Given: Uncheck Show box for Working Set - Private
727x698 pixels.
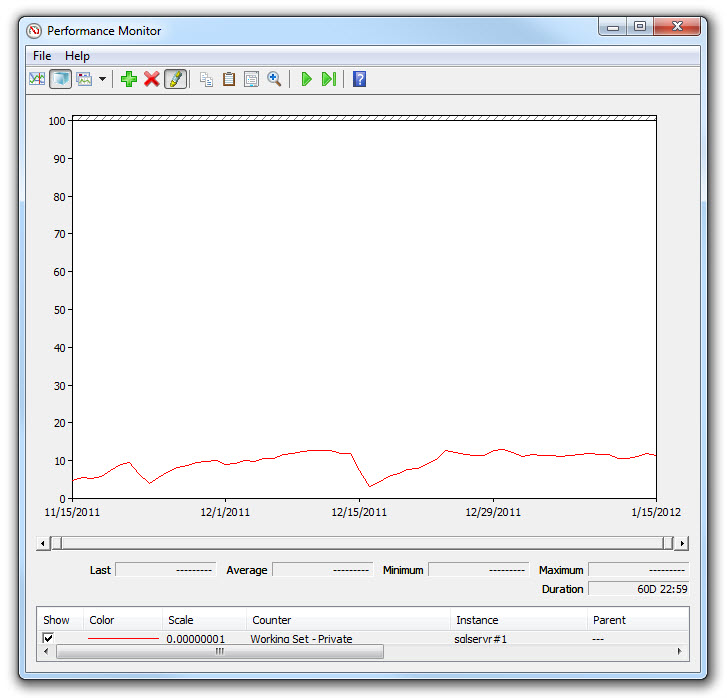Looking at the screenshot, I should pyautogui.click(x=48, y=638).
